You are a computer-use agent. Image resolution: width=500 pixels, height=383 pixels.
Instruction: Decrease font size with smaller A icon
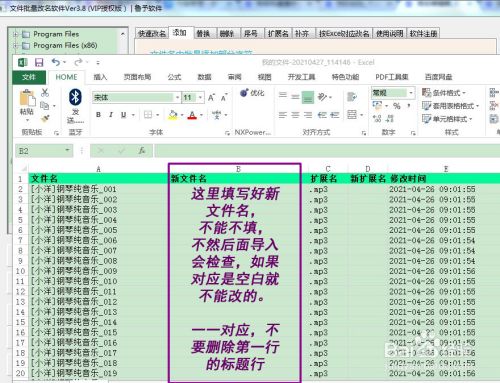coord(224,97)
